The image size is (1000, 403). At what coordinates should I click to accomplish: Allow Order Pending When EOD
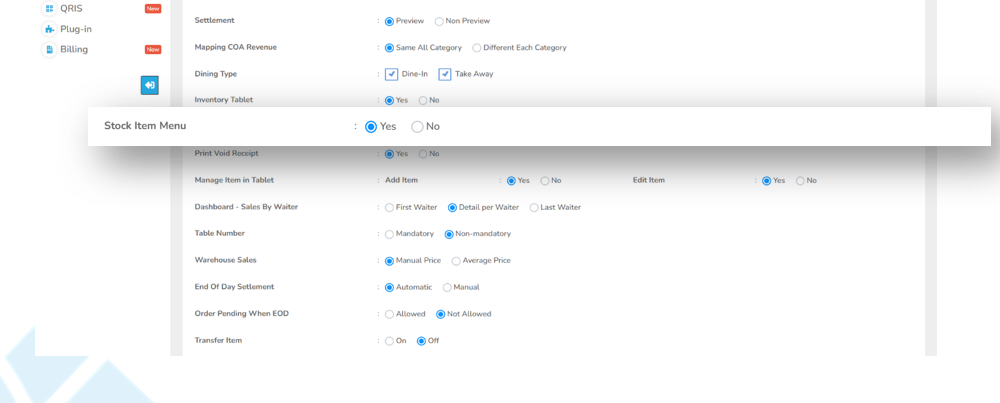tap(389, 314)
